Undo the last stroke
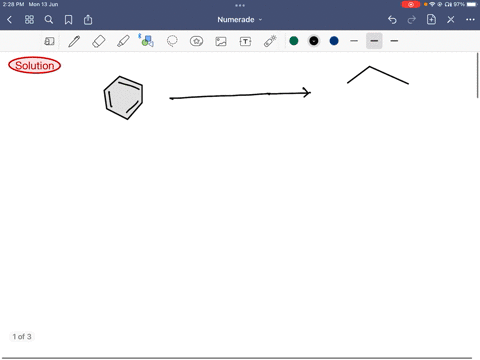480x360 pixels. click(392, 20)
